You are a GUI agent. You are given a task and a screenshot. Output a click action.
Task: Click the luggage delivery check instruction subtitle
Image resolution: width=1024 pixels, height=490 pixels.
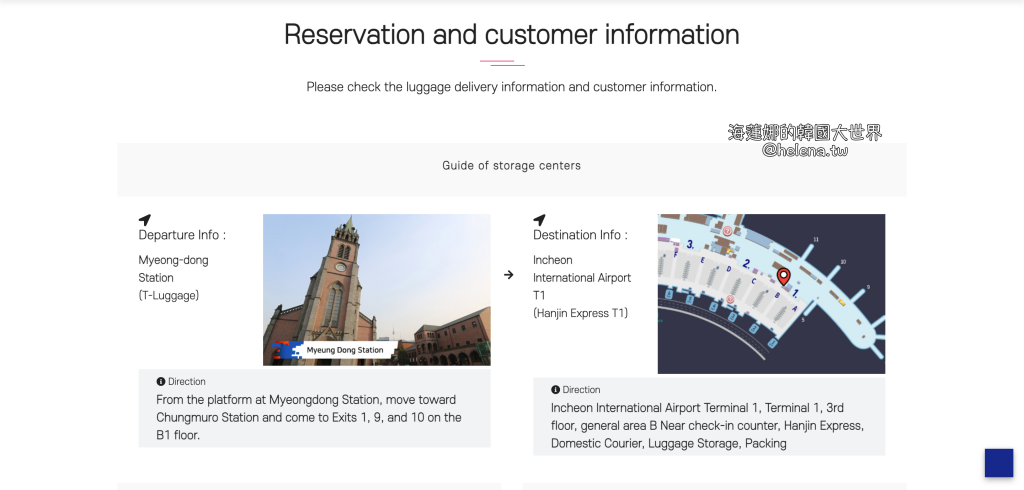click(x=511, y=87)
